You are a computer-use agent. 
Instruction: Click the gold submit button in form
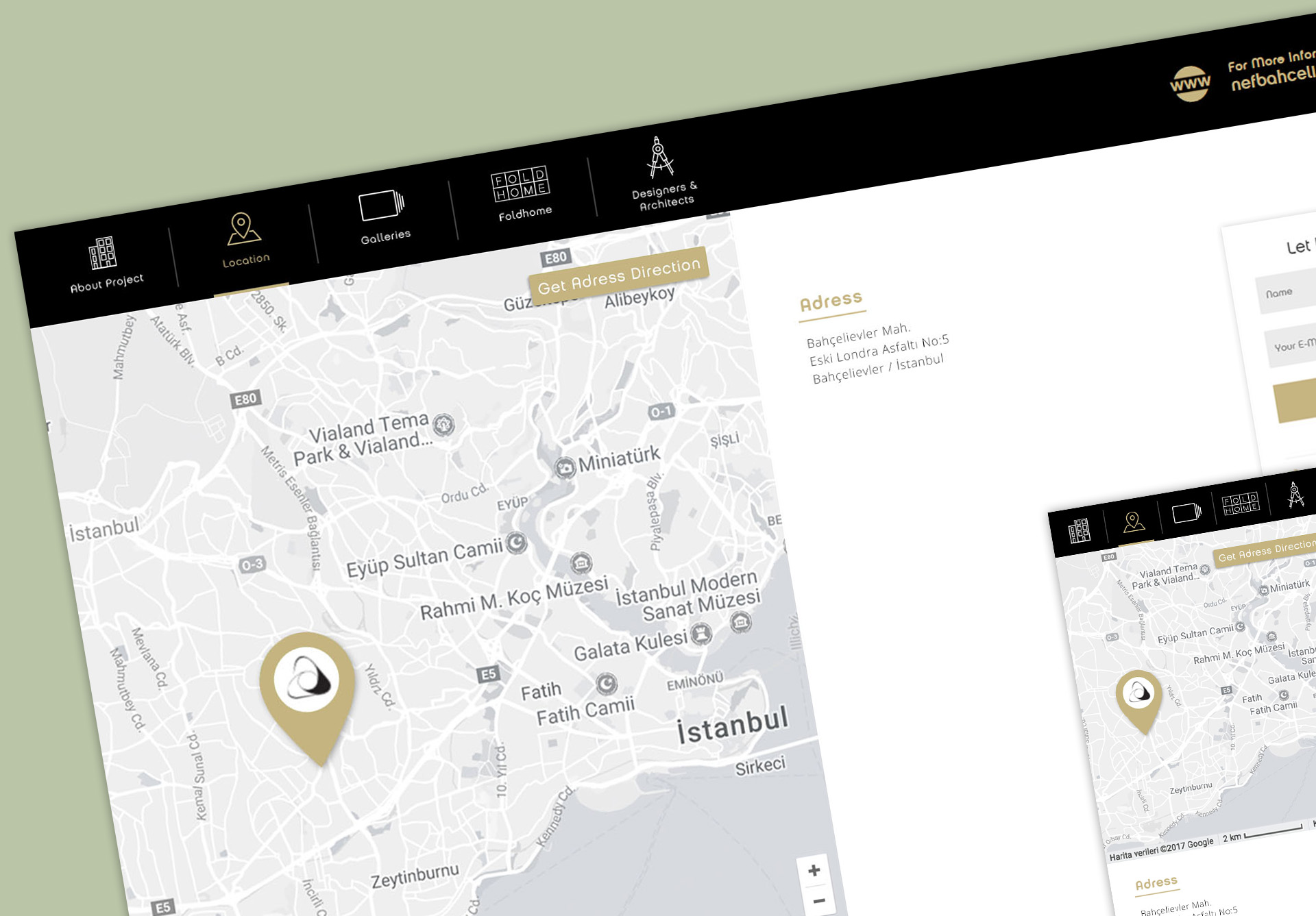1295,402
